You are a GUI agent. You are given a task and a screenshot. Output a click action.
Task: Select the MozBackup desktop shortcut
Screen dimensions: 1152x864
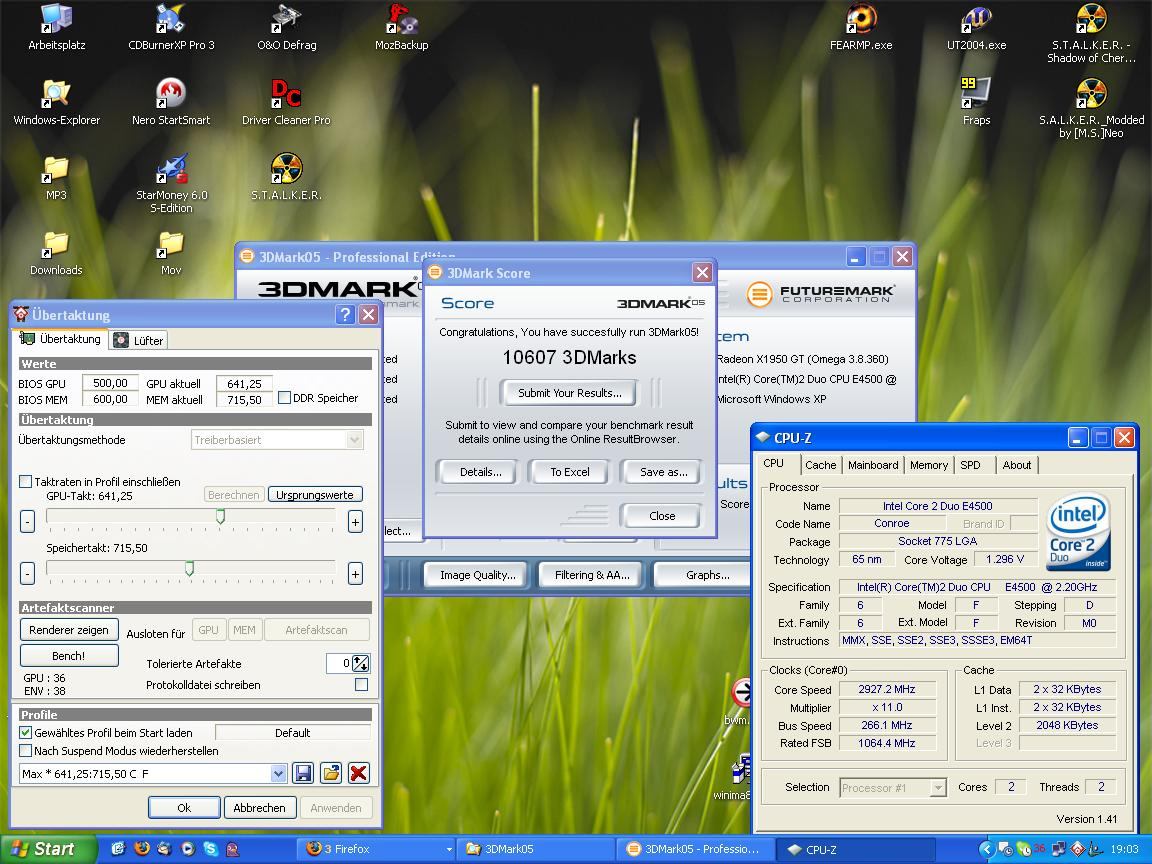click(x=401, y=27)
